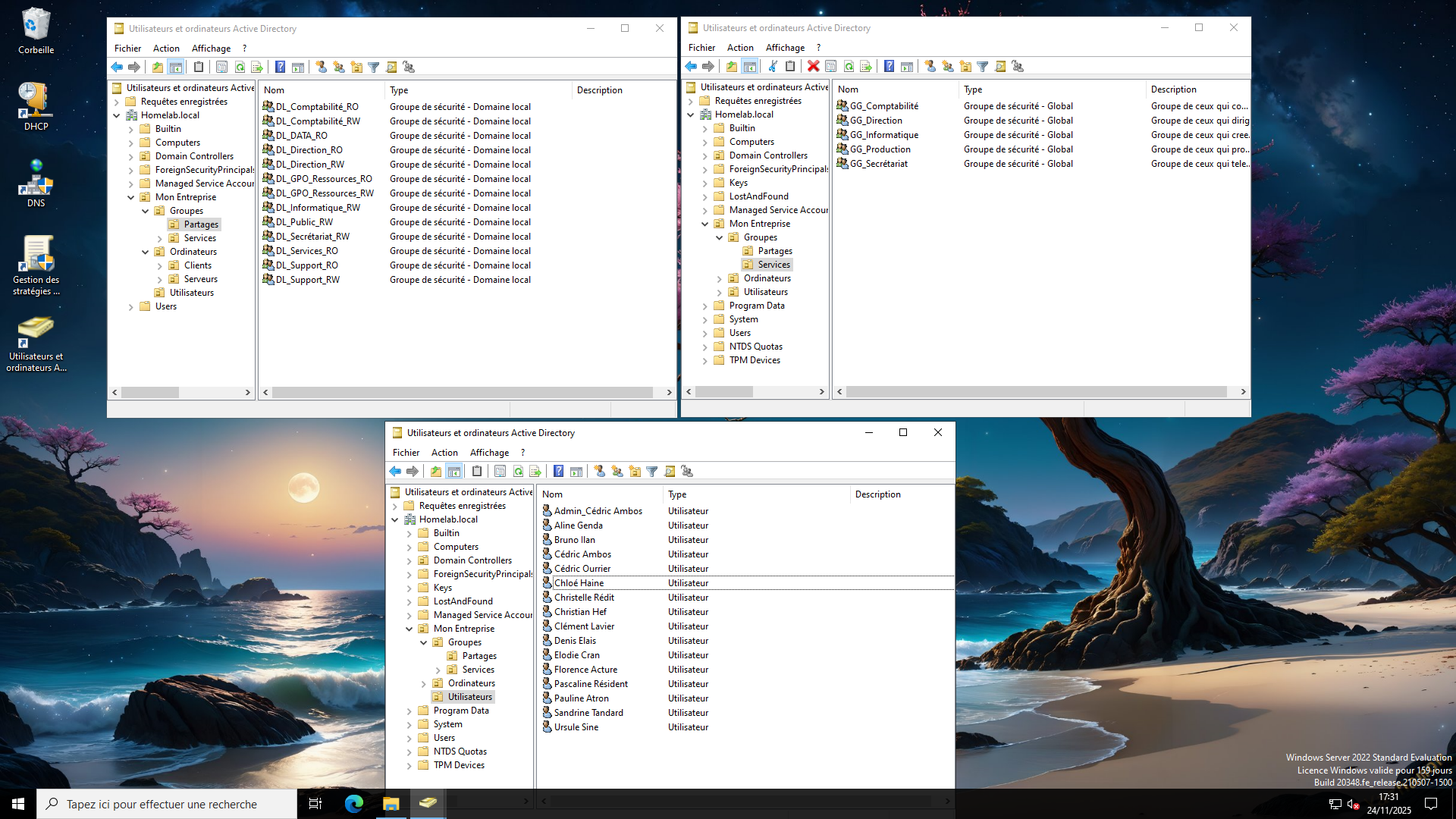Select GG_Informatique group in top-right window
This screenshot has width=1456, height=819.
[x=883, y=135]
